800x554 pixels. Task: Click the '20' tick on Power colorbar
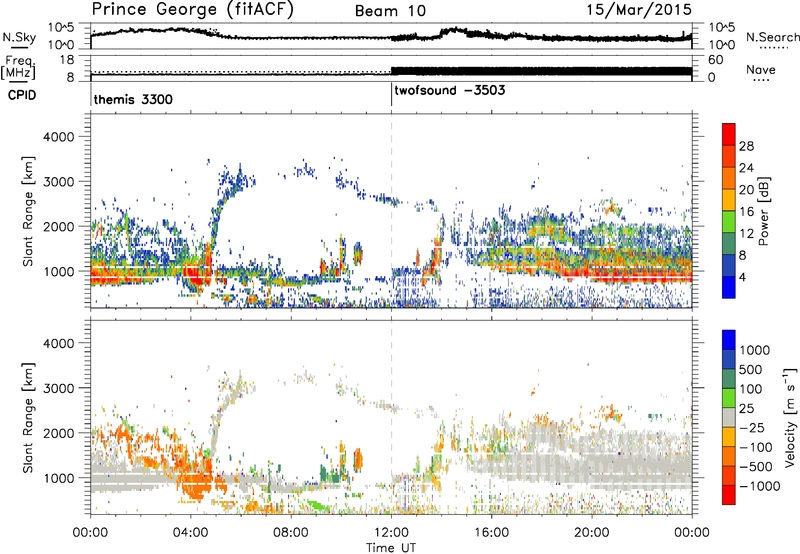click(x=746, y=190)
